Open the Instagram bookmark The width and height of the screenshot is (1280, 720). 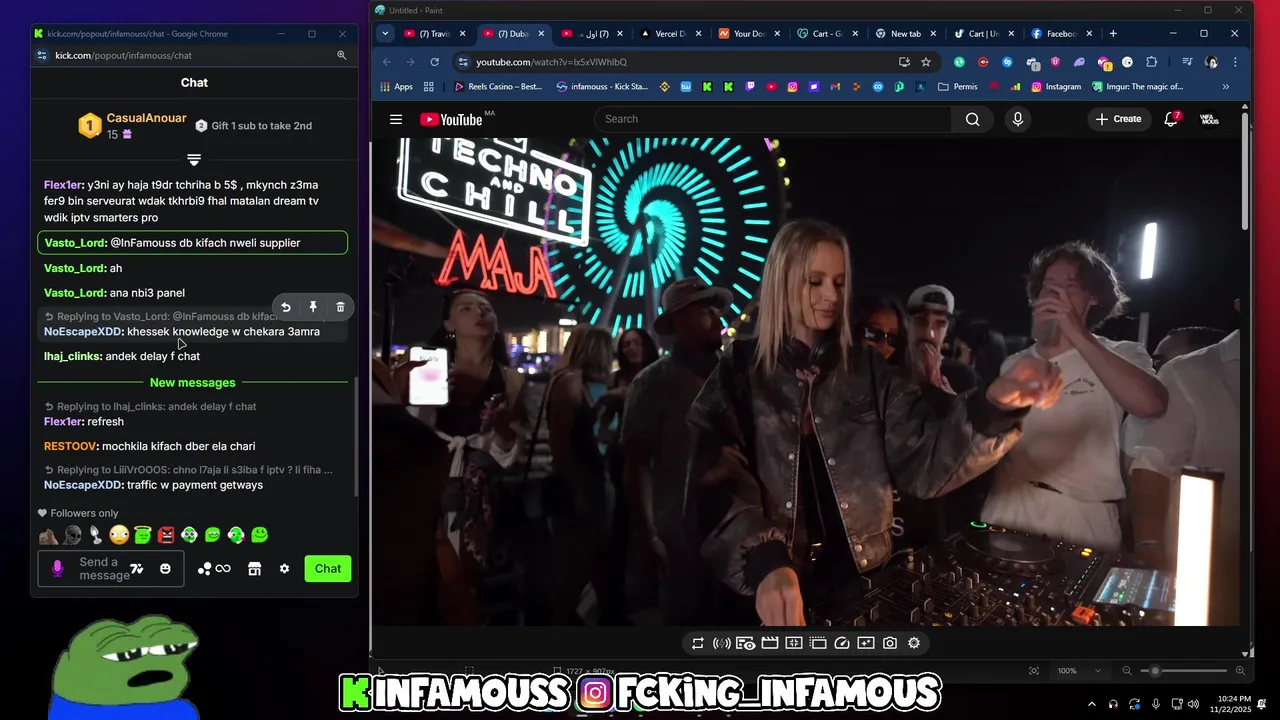[1056, 87]
